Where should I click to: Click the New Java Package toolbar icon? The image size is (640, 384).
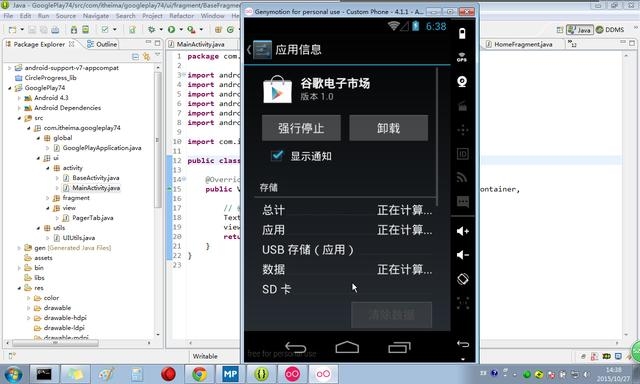[218, 29]
